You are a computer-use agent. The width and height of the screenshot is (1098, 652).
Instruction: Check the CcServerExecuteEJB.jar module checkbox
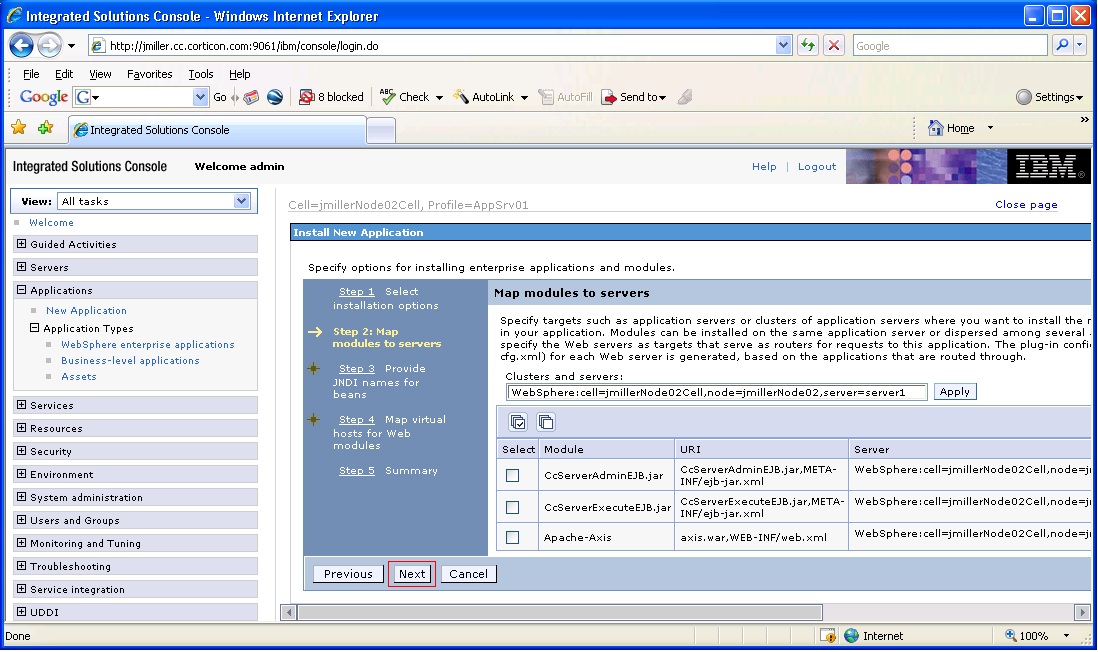pos(513,507)
